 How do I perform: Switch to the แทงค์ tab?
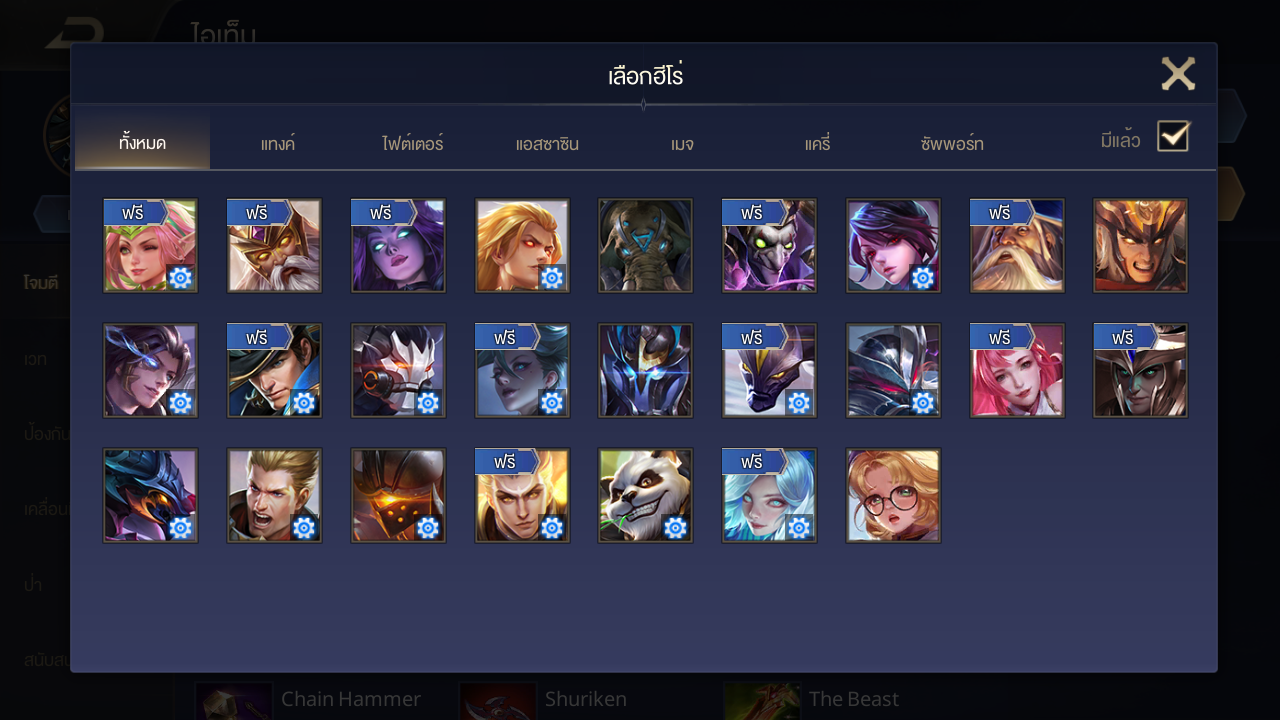coord(278,143)
